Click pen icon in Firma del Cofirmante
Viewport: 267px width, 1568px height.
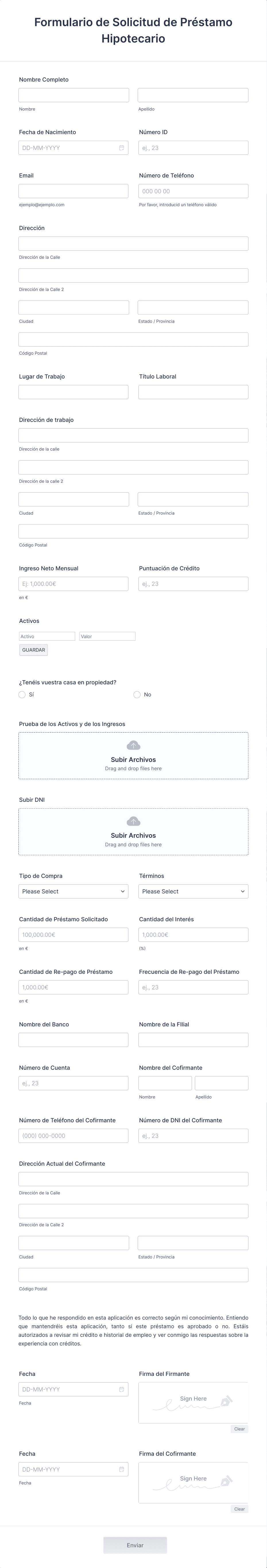point(226,1482)
